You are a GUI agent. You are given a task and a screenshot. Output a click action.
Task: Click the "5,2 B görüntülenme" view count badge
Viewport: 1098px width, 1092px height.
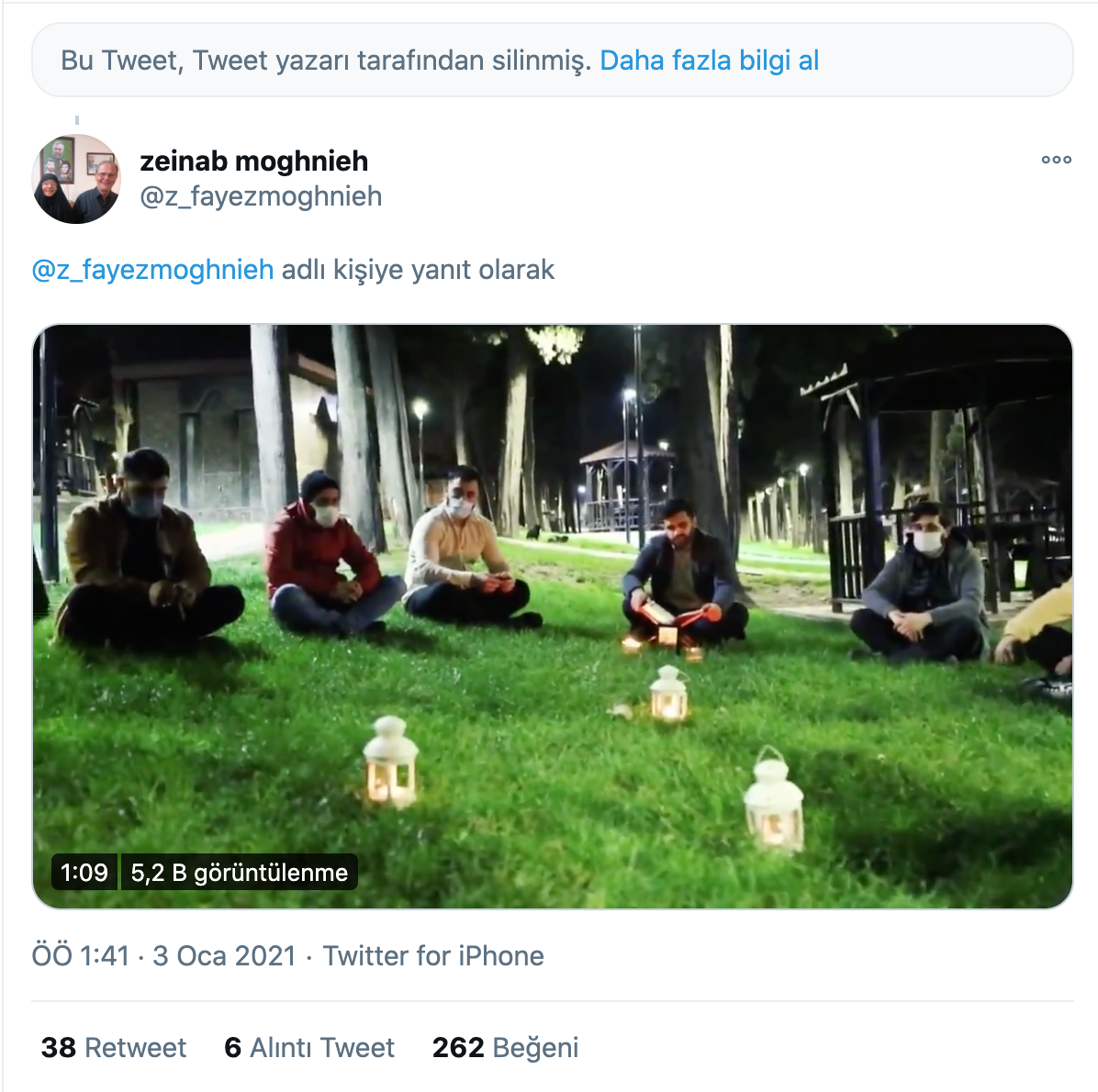pos(239,872)
